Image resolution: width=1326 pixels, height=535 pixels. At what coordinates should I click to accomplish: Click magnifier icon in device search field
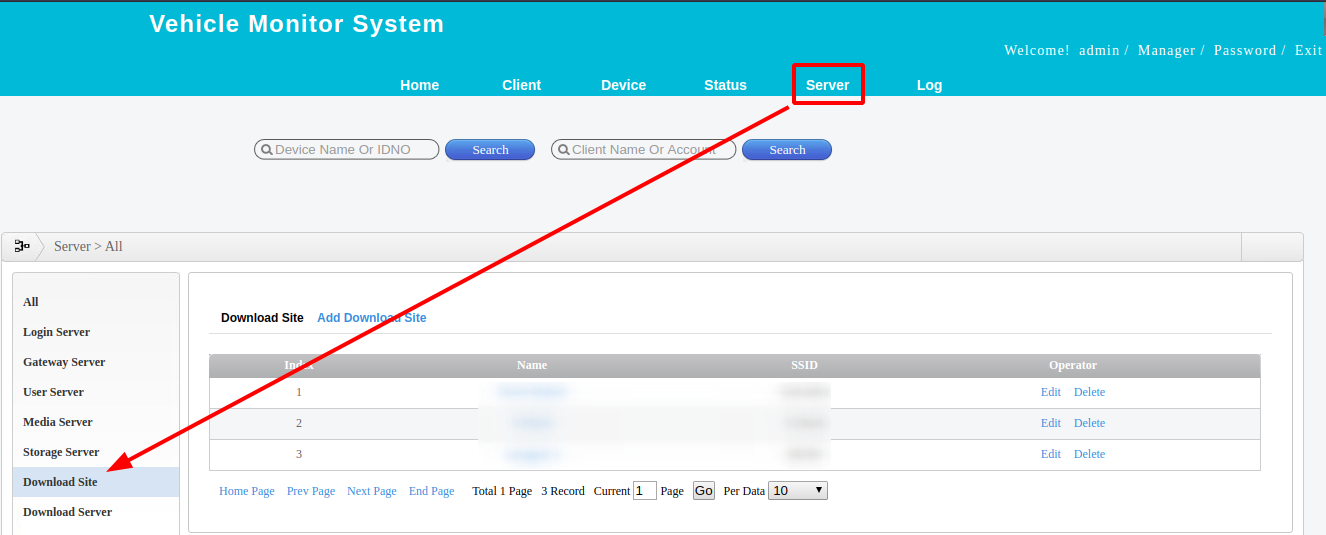tap(266, 150)
